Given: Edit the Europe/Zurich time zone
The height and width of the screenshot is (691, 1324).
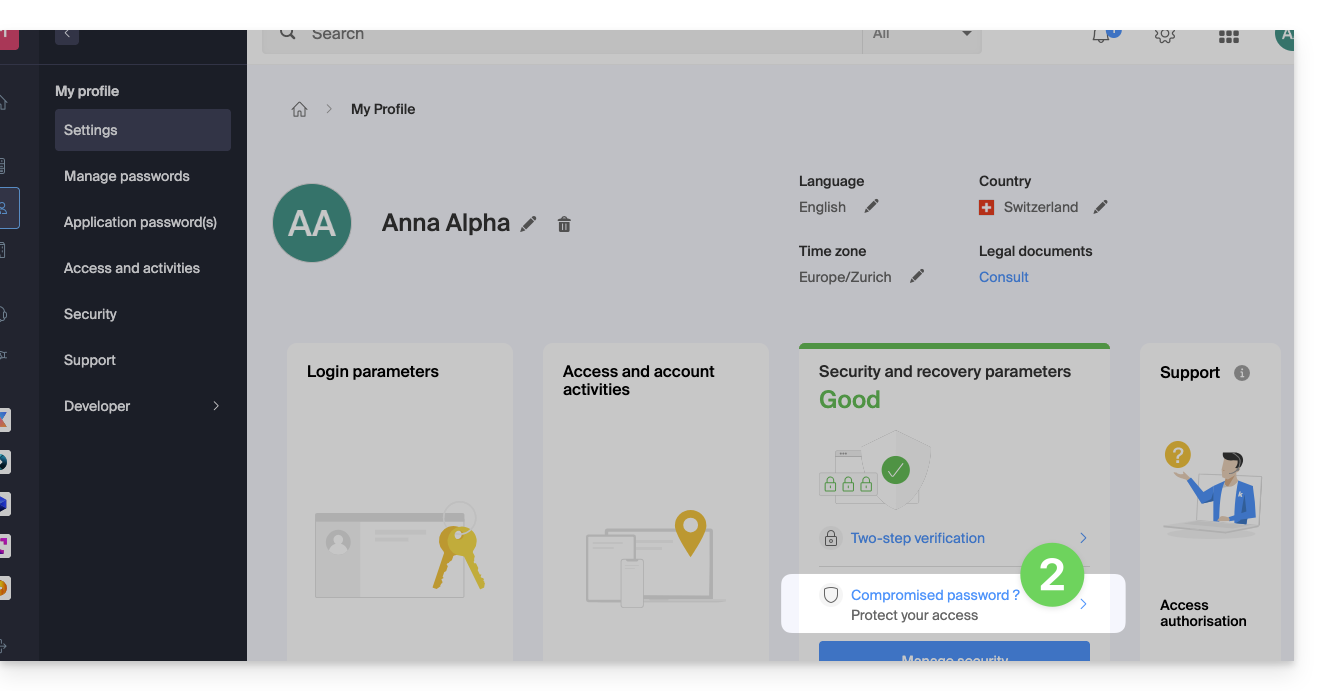Looking at the screenshot, I should pos(916,276).
